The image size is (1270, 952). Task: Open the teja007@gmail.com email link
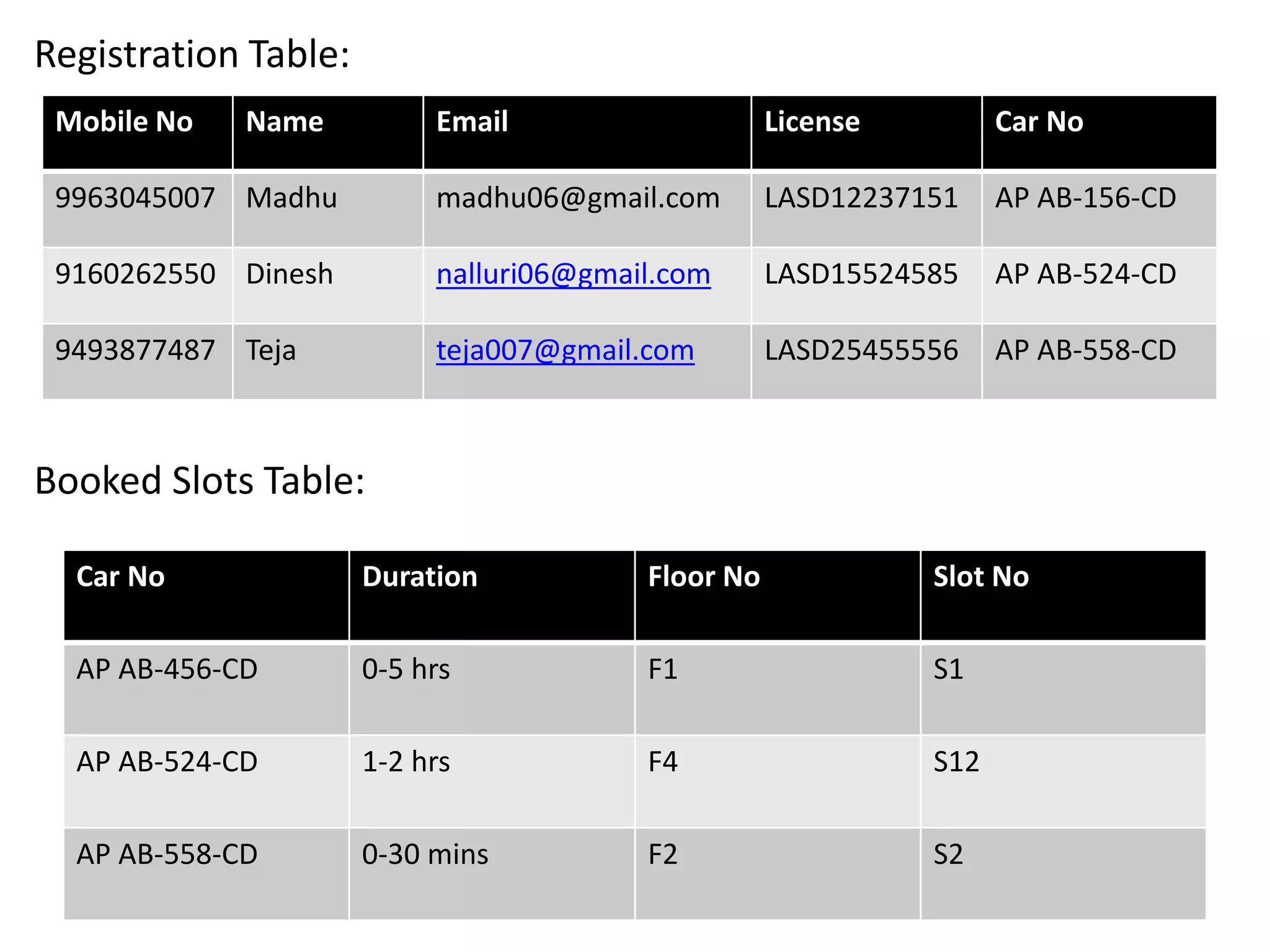565,351
